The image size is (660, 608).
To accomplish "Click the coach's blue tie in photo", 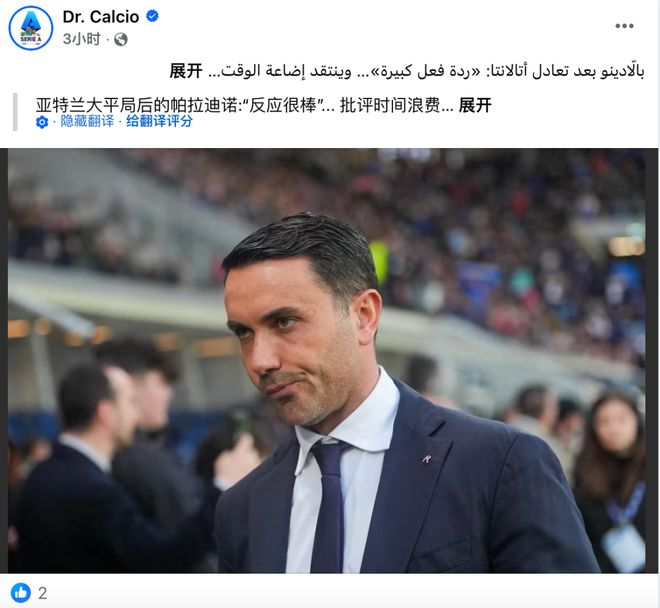I will tap(328, 505).
